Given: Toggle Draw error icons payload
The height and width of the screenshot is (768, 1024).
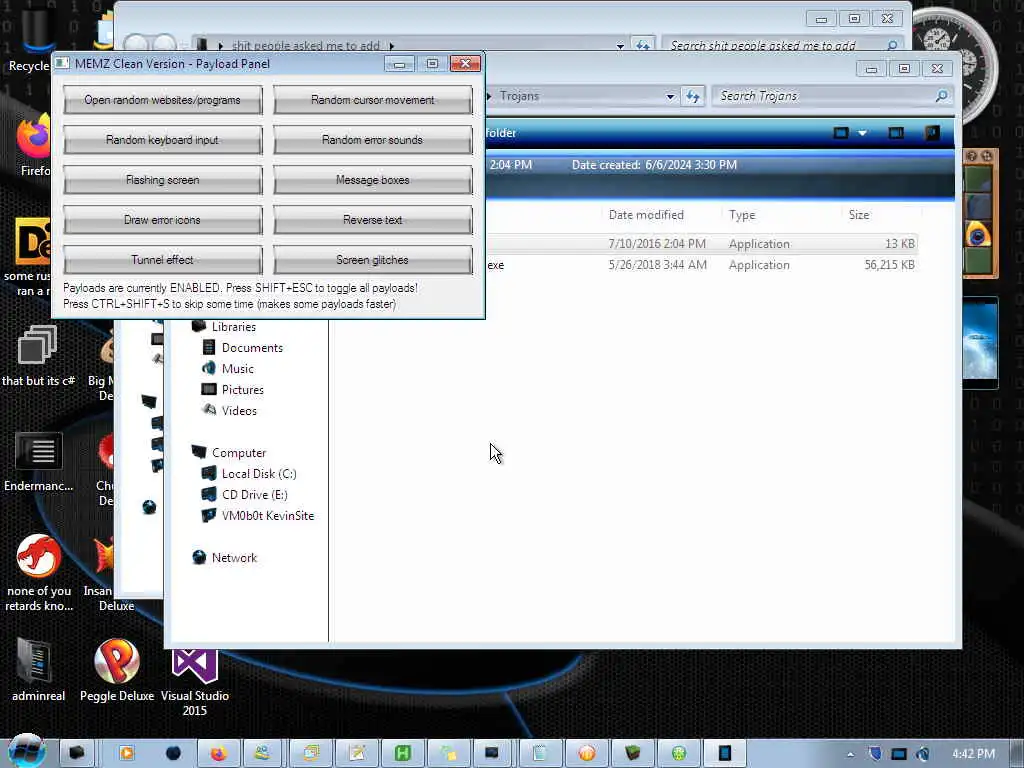Looking at the screenshot, I should click(163, 220).
